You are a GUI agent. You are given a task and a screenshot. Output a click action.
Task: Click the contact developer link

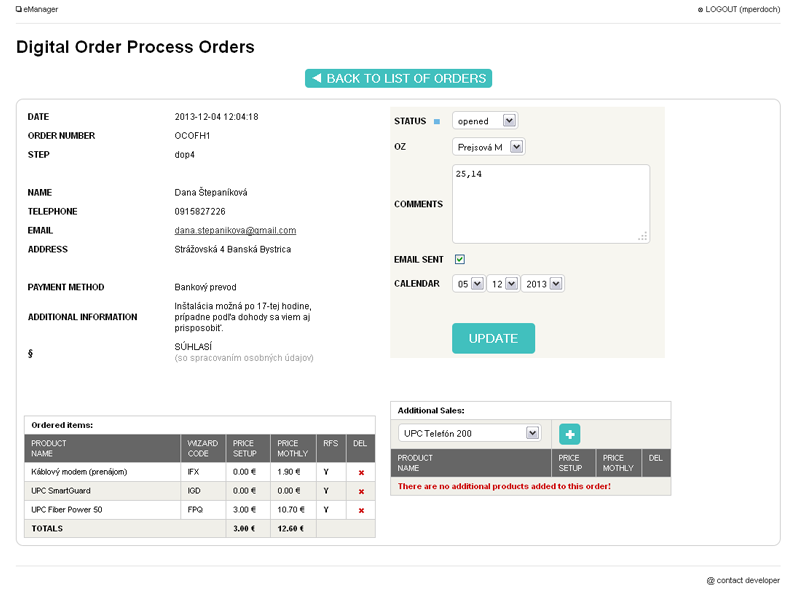click(x=743, y=580)
